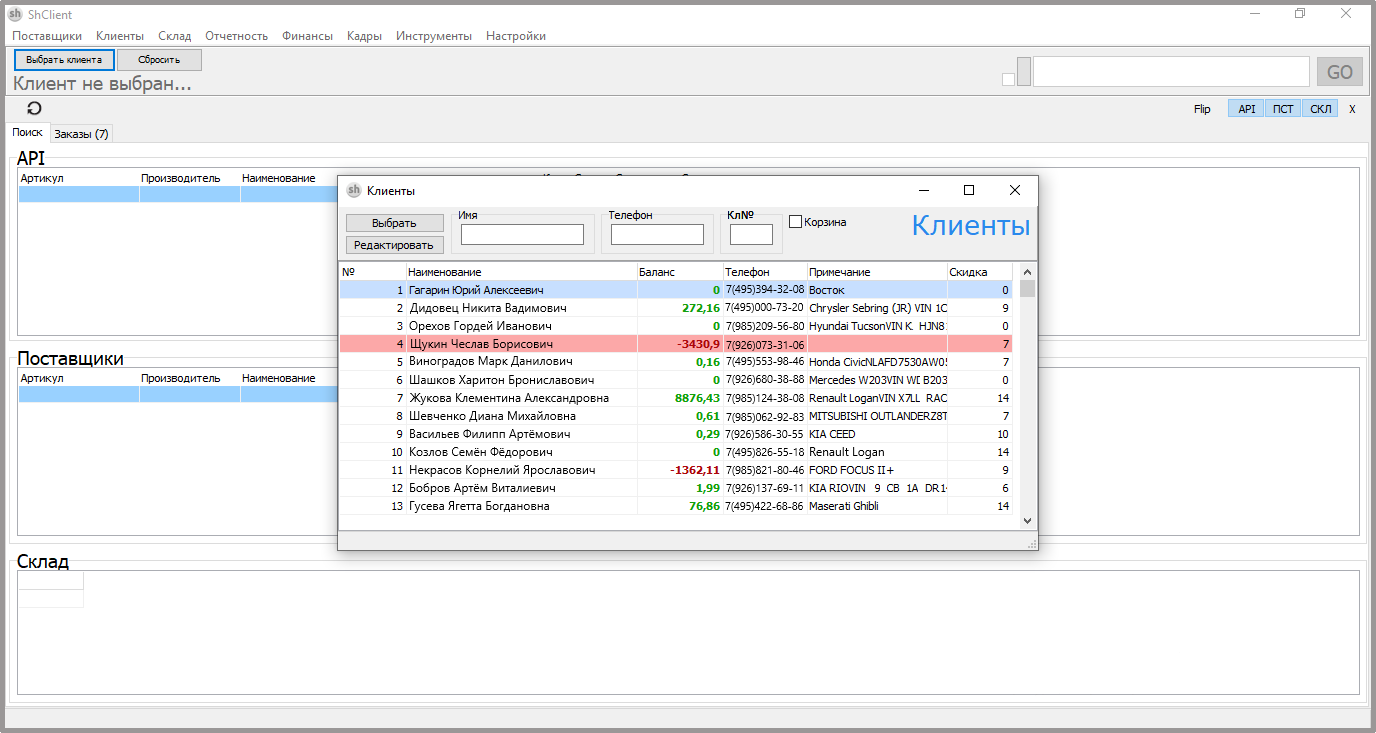Focus the main search field near GO
The image size is (1376, 733).
pyautogui.click(x=1171, y=72)
